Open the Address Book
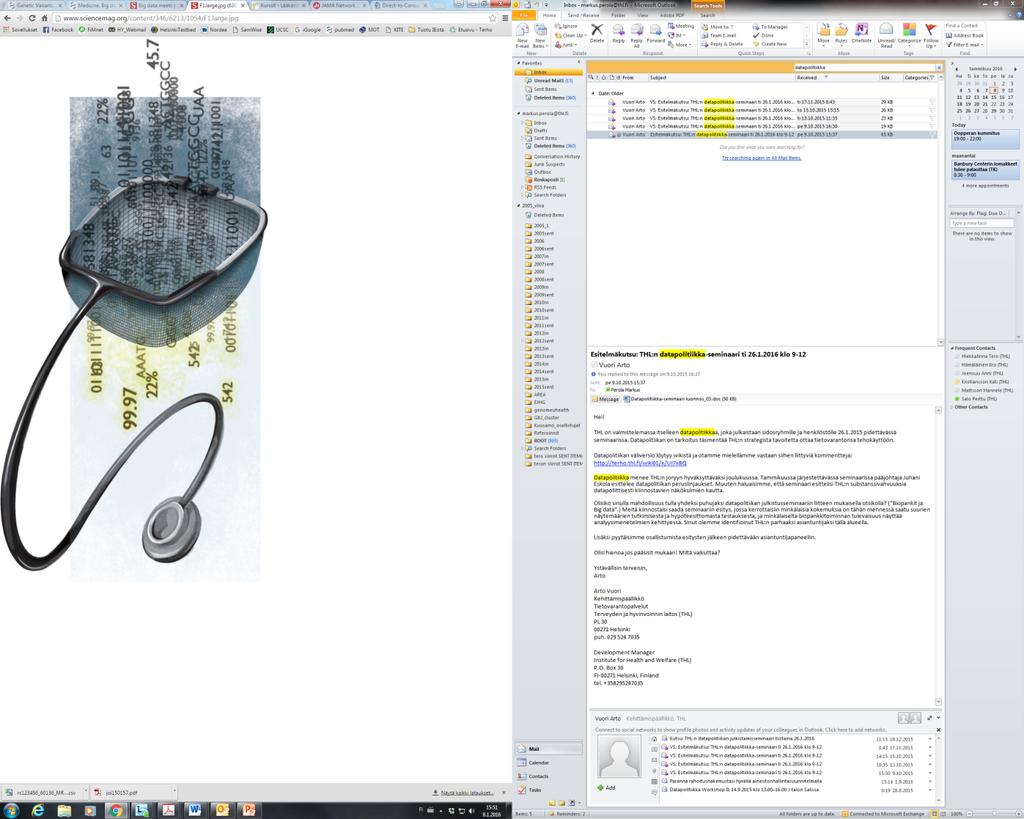This screenshot has width=1024, height=819. 964,35
